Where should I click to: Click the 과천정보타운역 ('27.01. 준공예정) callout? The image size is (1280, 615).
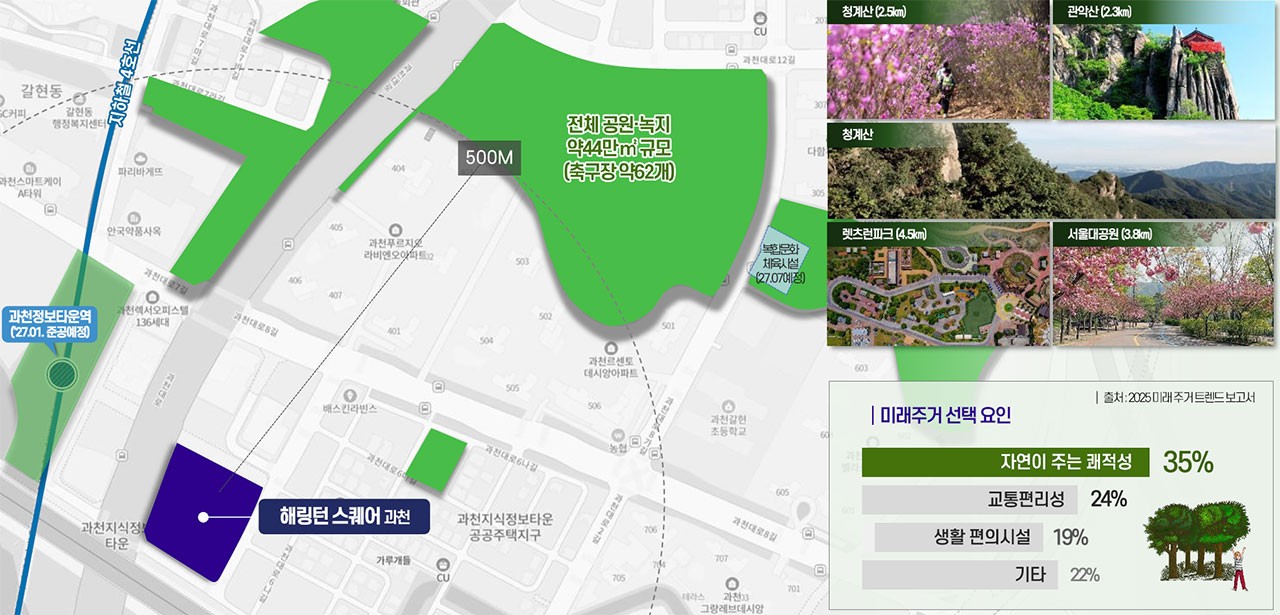50,323
